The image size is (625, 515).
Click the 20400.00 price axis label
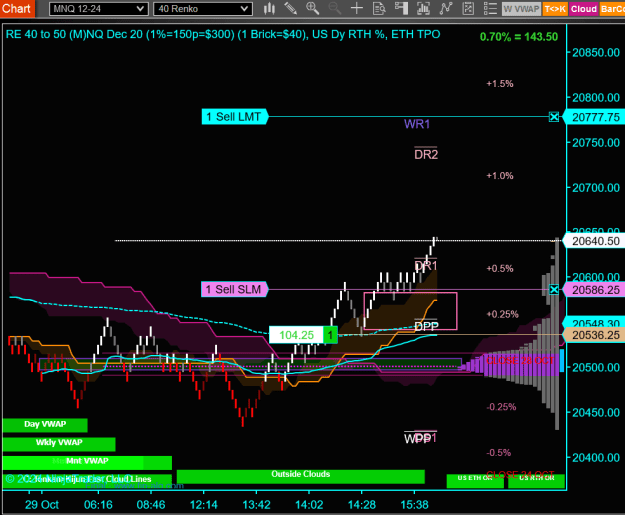click(x=596, y=458)
